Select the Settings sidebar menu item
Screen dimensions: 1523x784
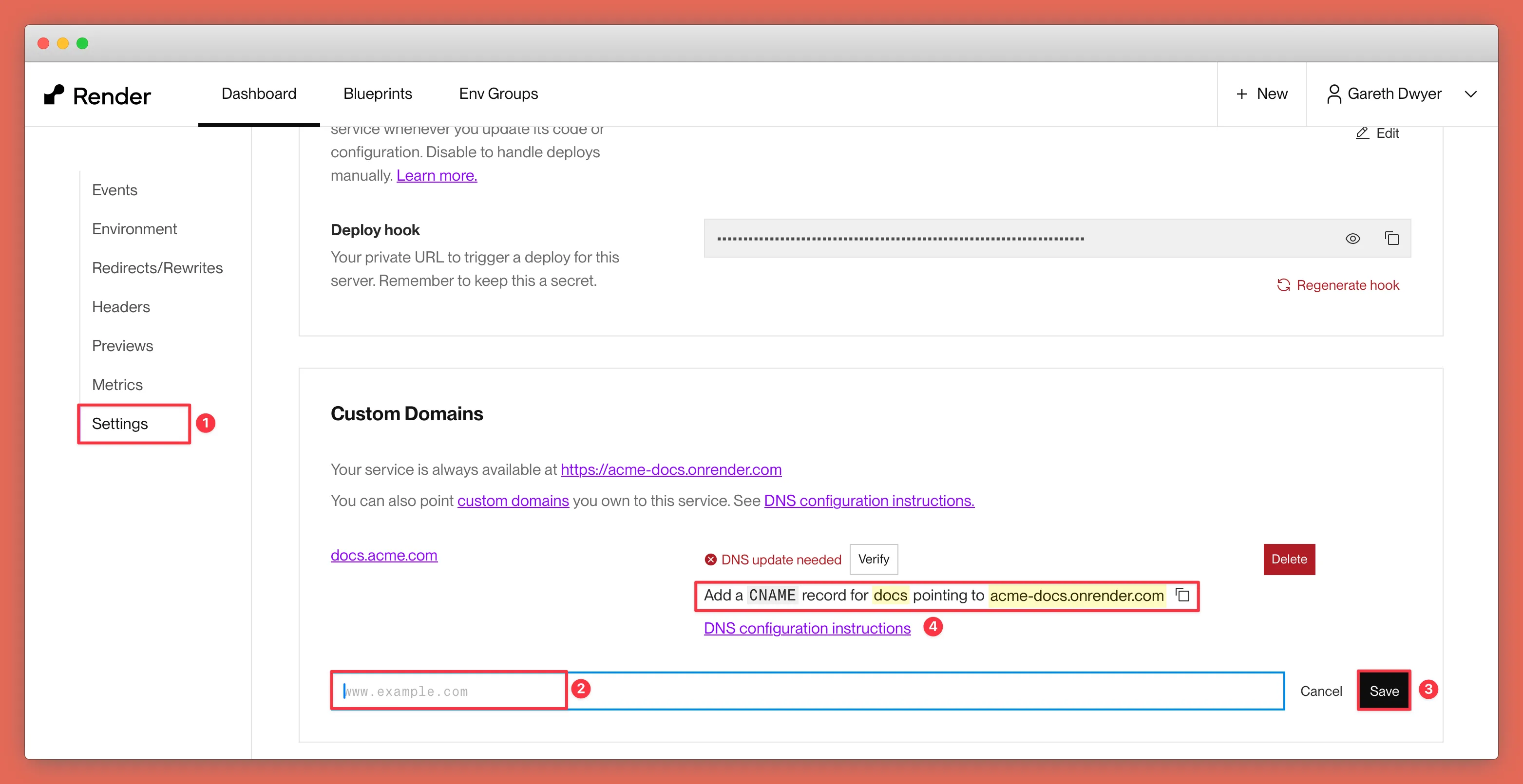(x=120, y=423)
